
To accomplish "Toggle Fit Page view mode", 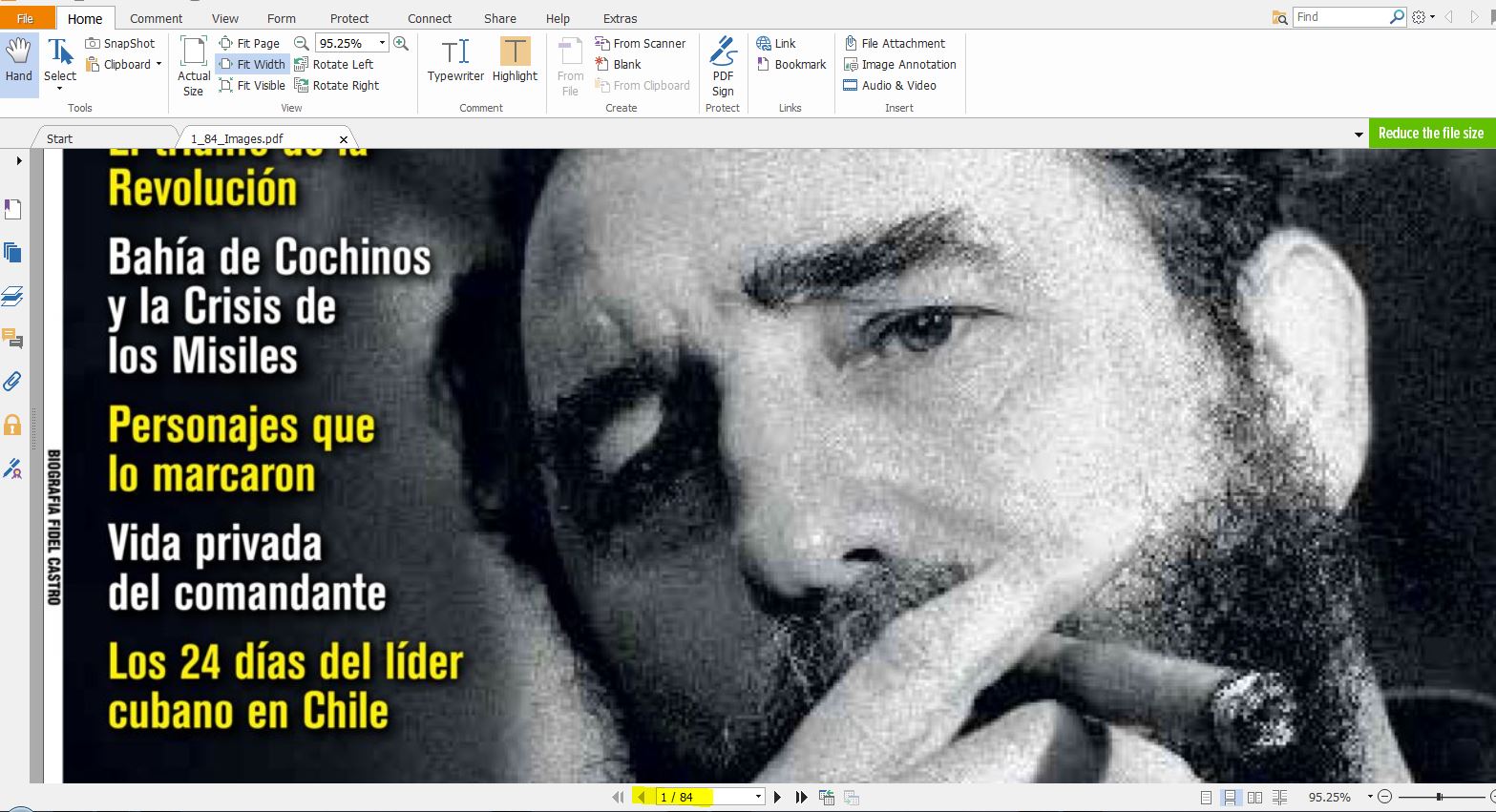I will coord(250,43).
